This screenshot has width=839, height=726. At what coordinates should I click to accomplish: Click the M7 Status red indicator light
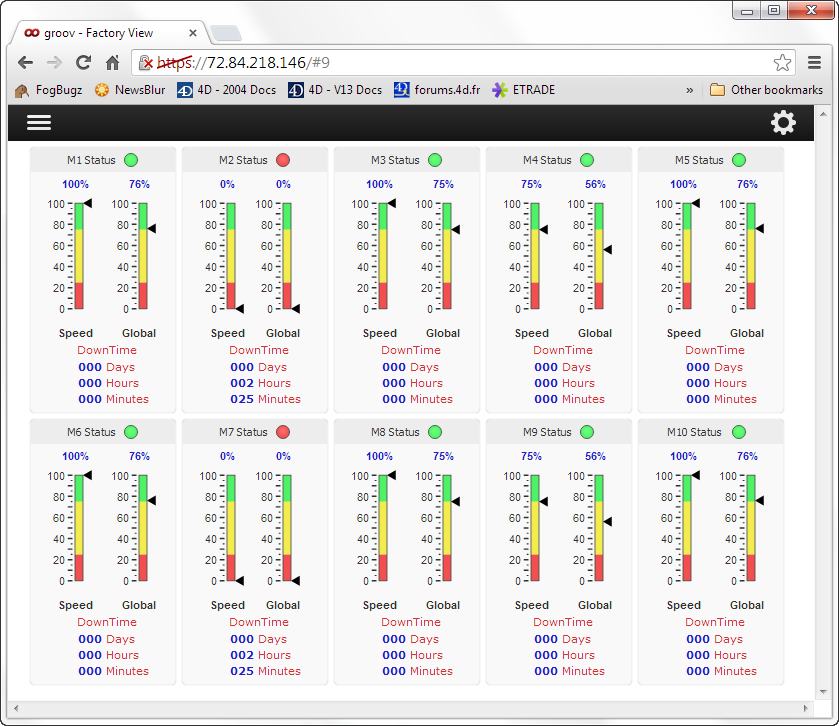coord(283,432)
